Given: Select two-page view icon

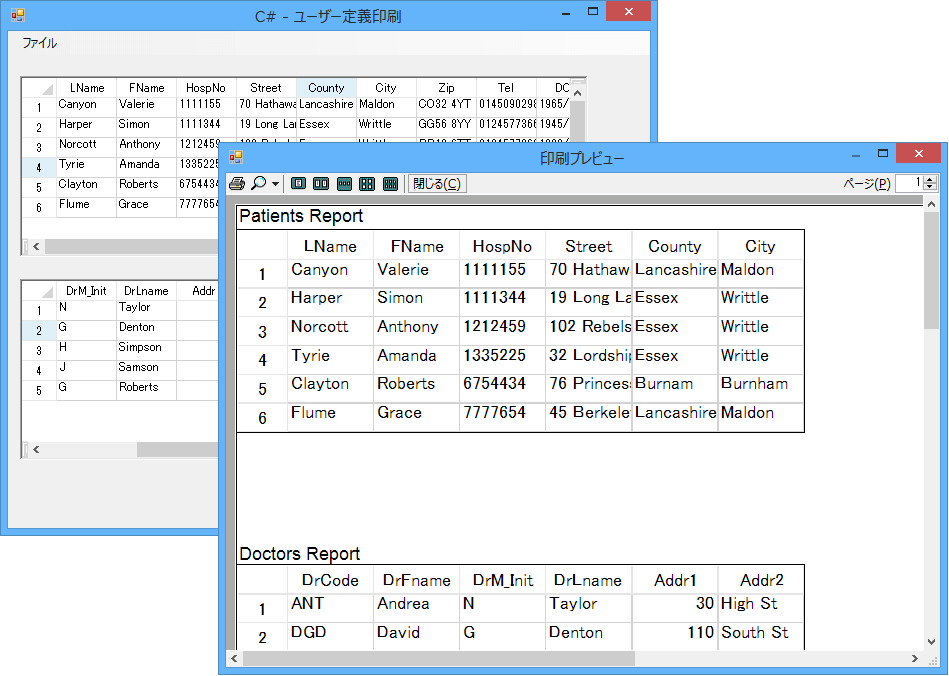Looking at the screenshot, I should click(321, 183).
